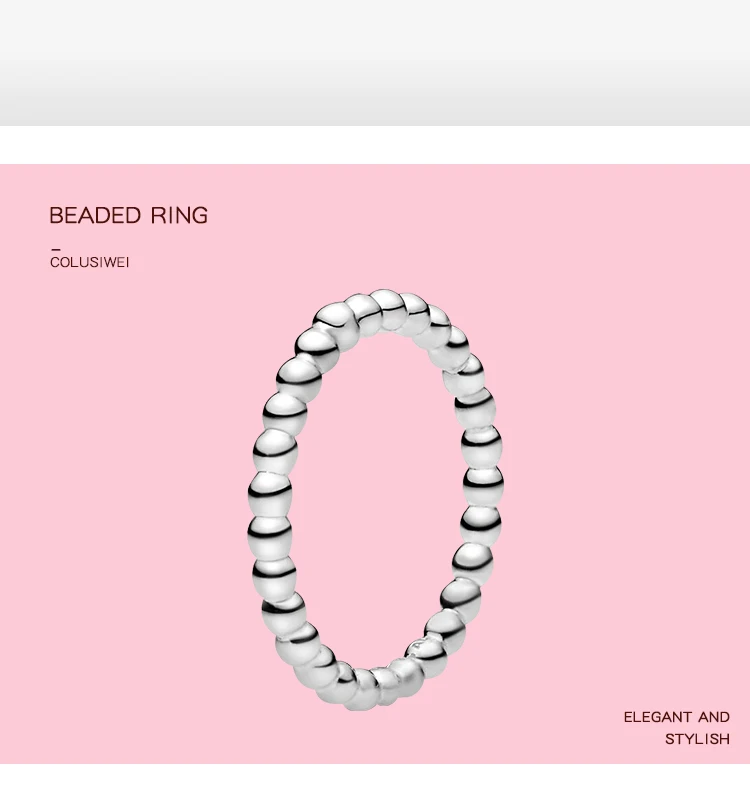Click the word BEADED in the heading
The width and height of the screenshot is (750, 786).
95,216
